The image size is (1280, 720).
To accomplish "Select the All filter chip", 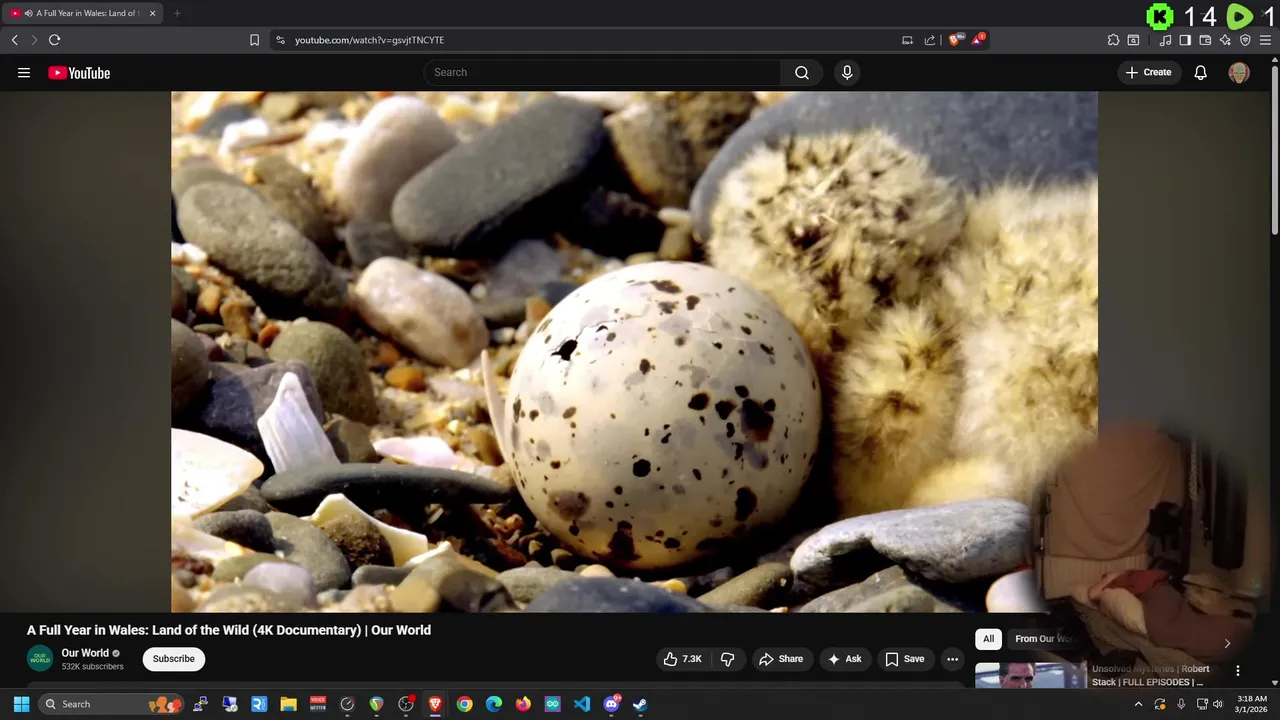I will click(x=988, y=639).
